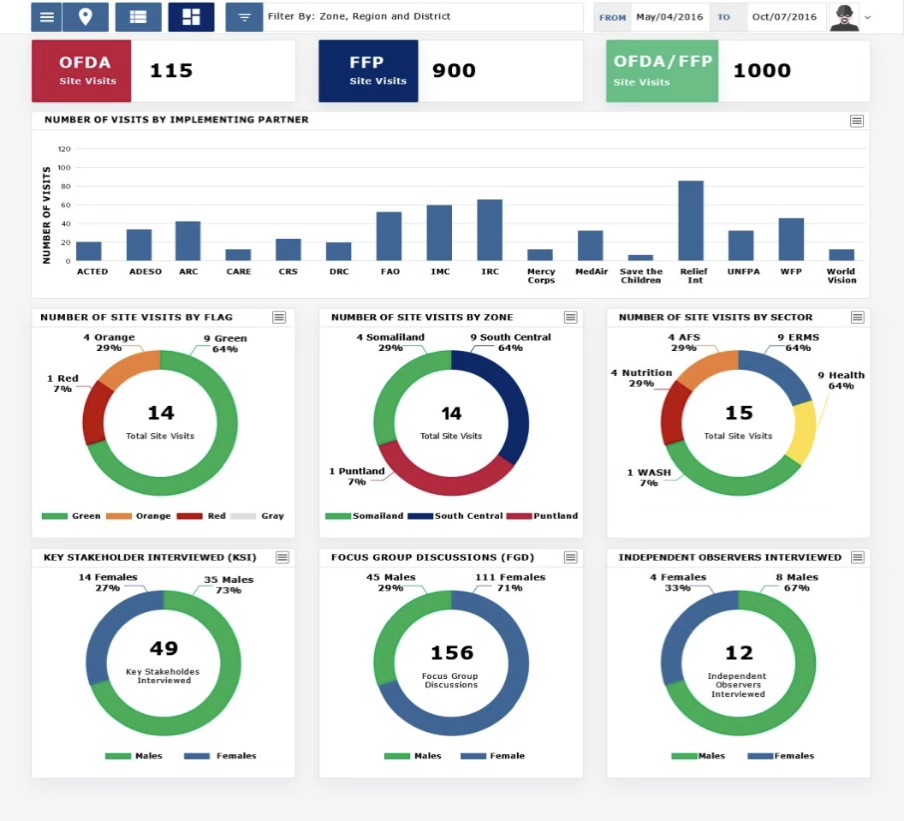Screen dimensions: 904x821
Task: Select the FFP Site Visits tile
Action: tap(368, 71)
